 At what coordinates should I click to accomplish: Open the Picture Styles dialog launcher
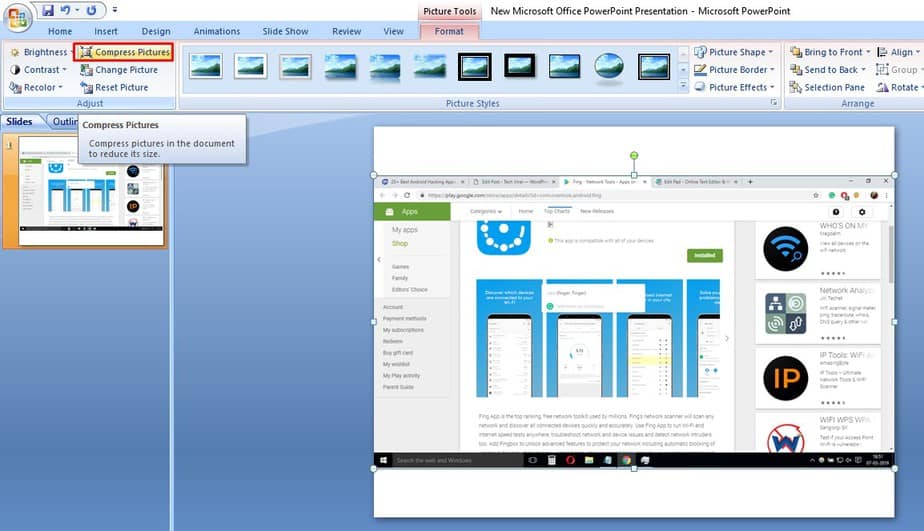click(774, 103)
